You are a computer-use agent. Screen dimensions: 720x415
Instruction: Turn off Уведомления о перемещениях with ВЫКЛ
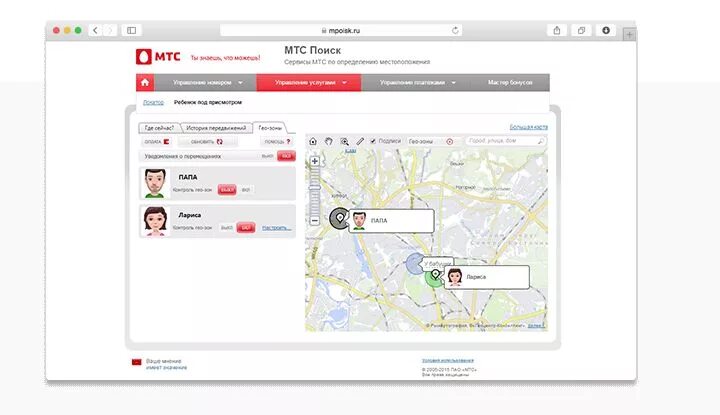coord(267,156)
